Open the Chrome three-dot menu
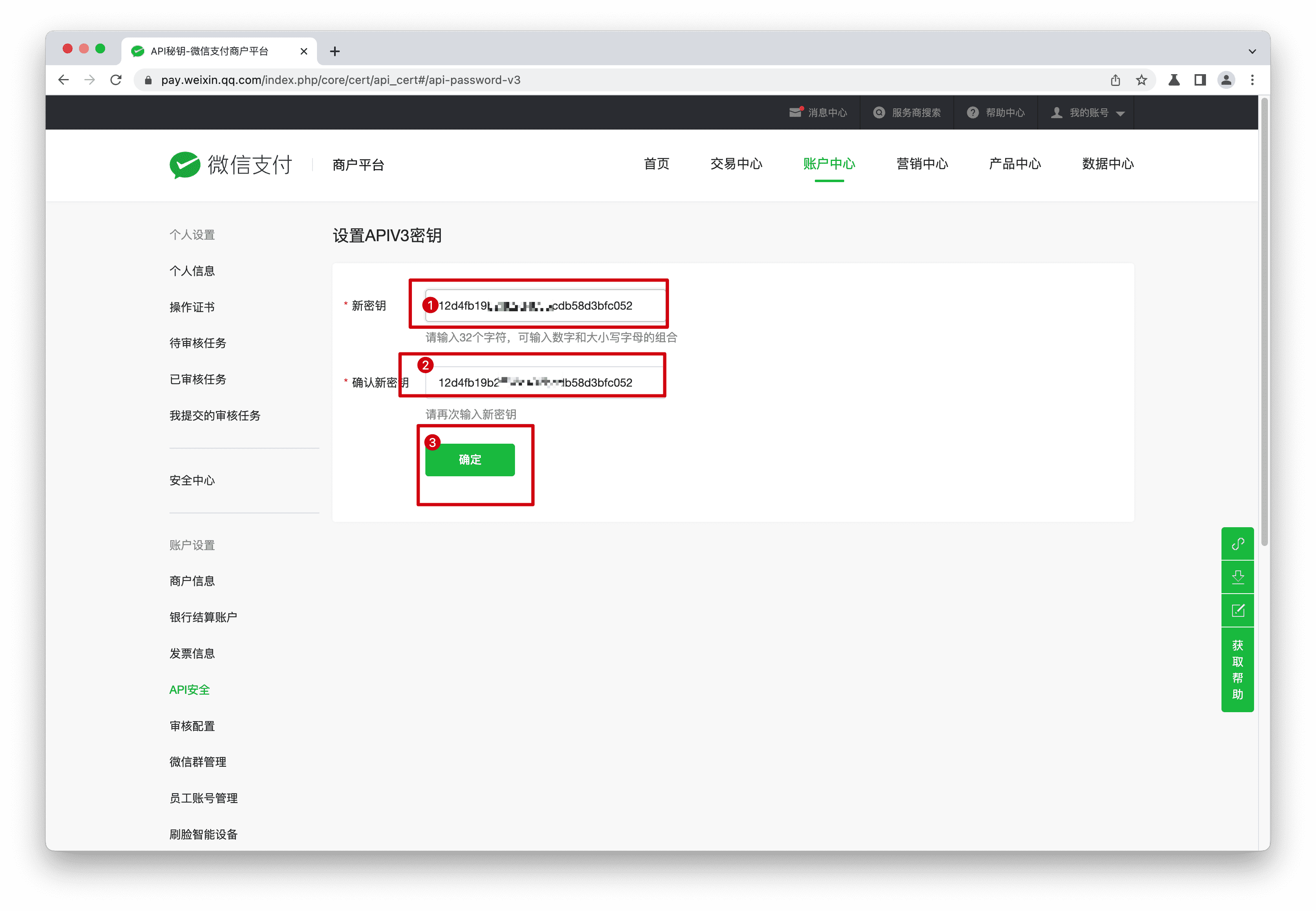The image size is (1316, 911). tap(1252, 80)
